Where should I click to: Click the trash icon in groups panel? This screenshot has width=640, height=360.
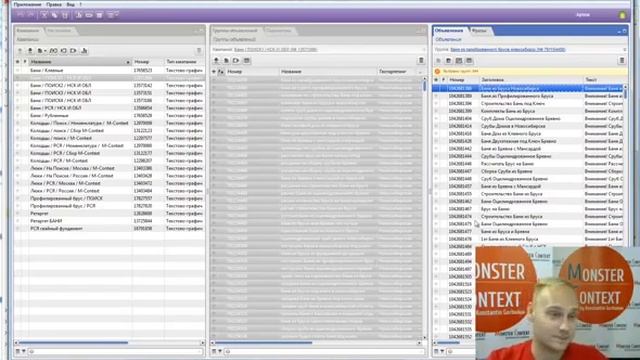[421, 60]
